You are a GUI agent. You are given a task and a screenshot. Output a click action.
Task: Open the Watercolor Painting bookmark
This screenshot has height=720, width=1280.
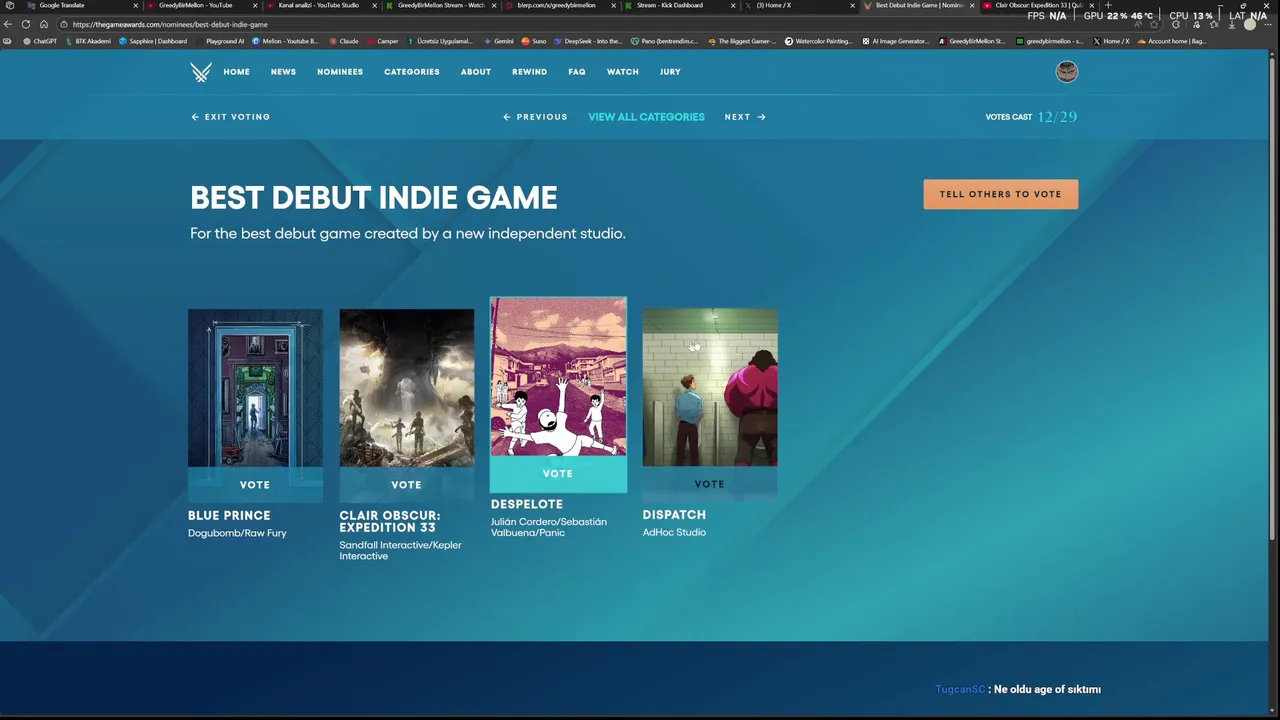pos(819,41)
